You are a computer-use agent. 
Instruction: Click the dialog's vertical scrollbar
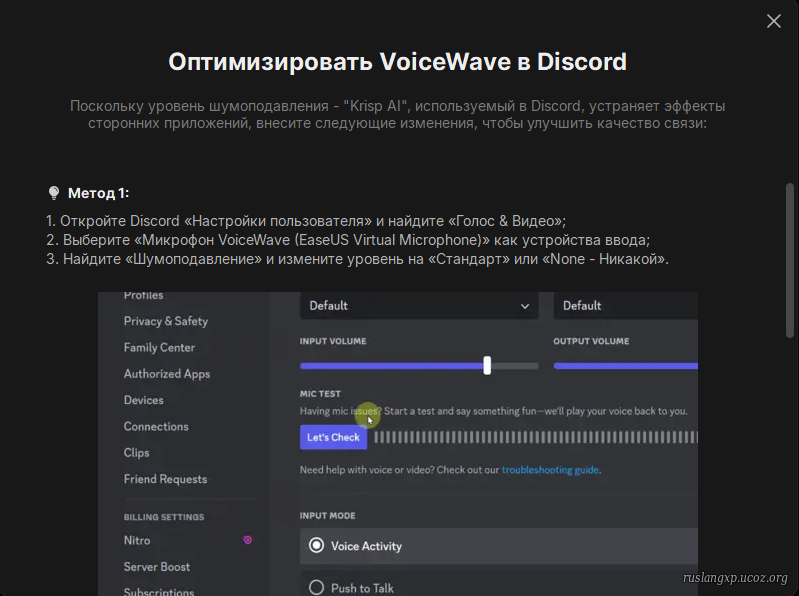tap(790, 260)
